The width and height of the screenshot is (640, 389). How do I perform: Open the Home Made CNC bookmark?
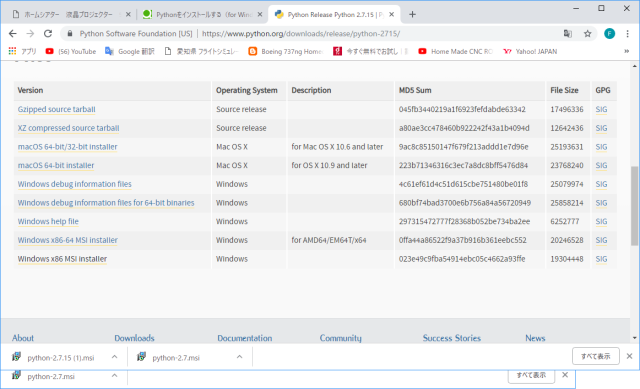pos(456,51)
